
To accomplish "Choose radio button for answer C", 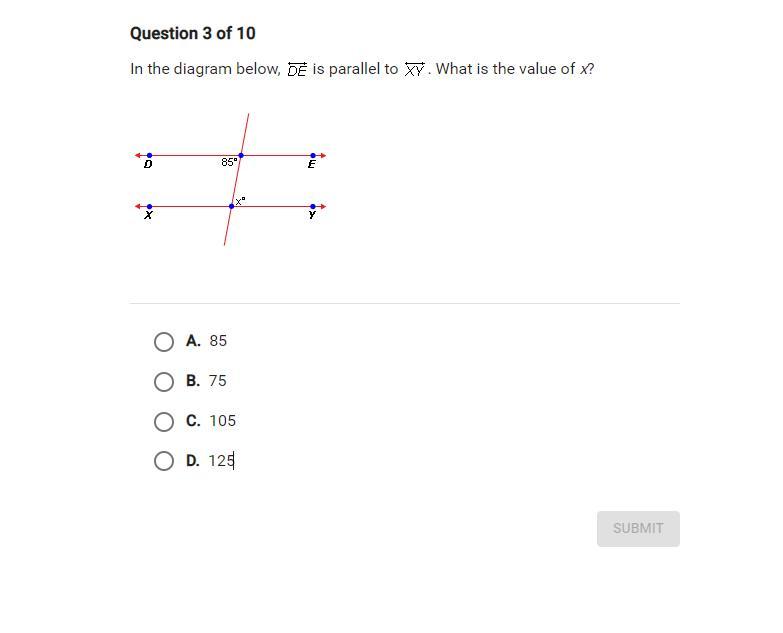I will [164, 422].
